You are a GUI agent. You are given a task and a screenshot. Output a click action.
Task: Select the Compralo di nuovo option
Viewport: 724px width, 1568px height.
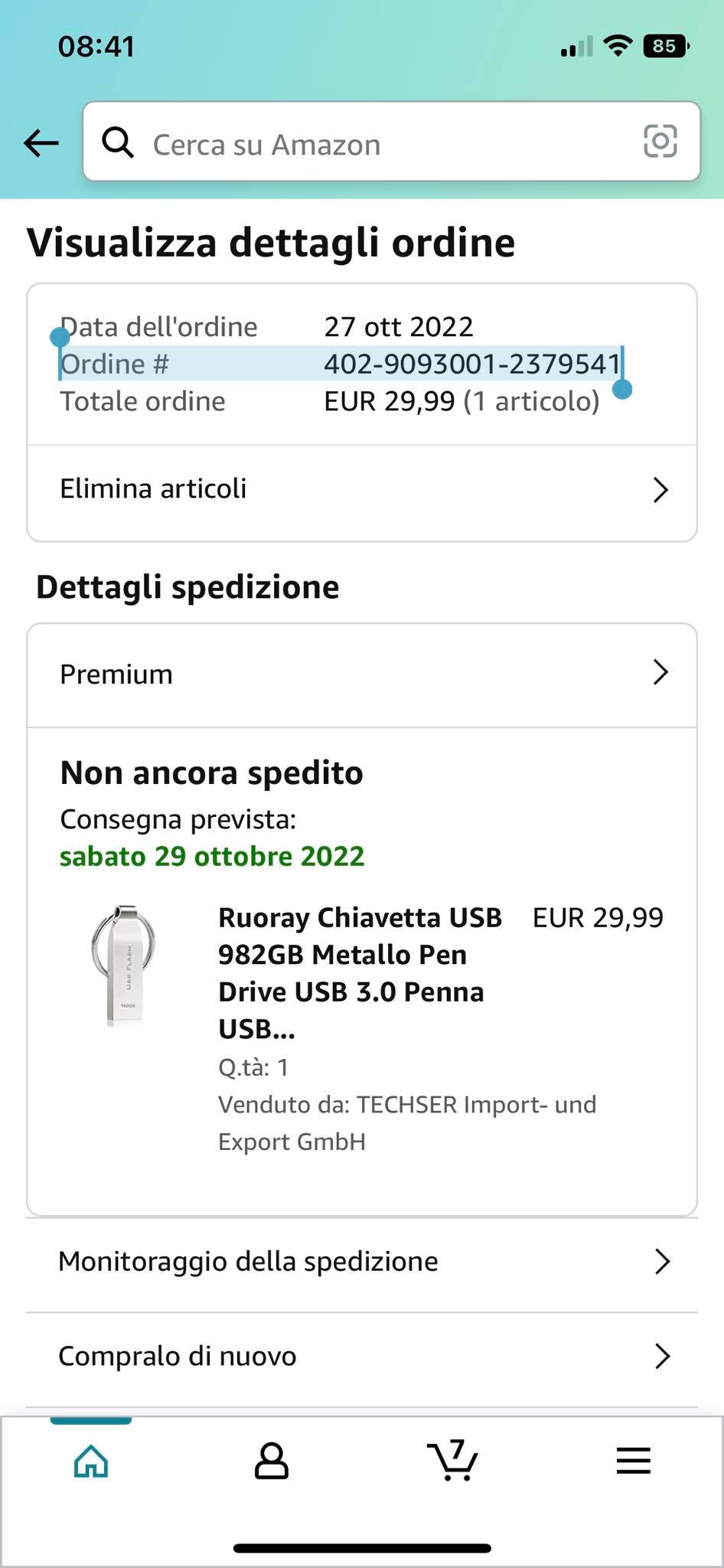tap(362, 1357)
